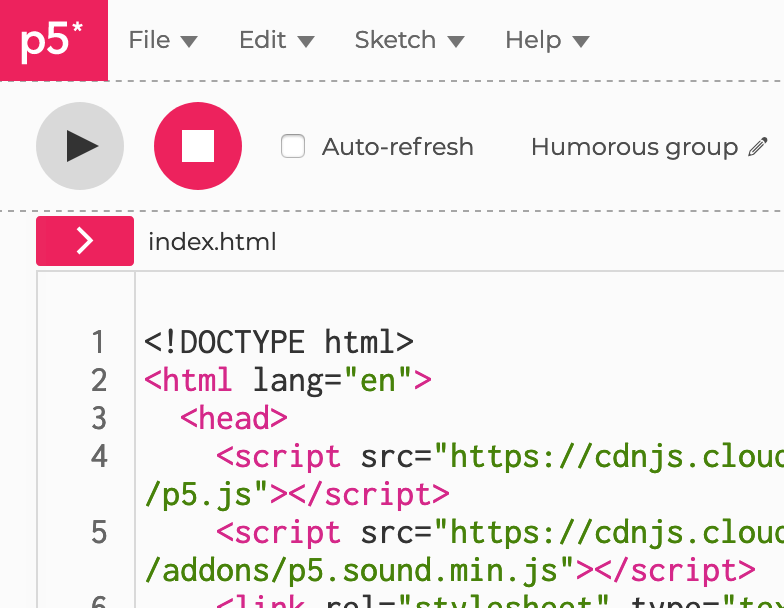Run the sketch with the play button

80,147
